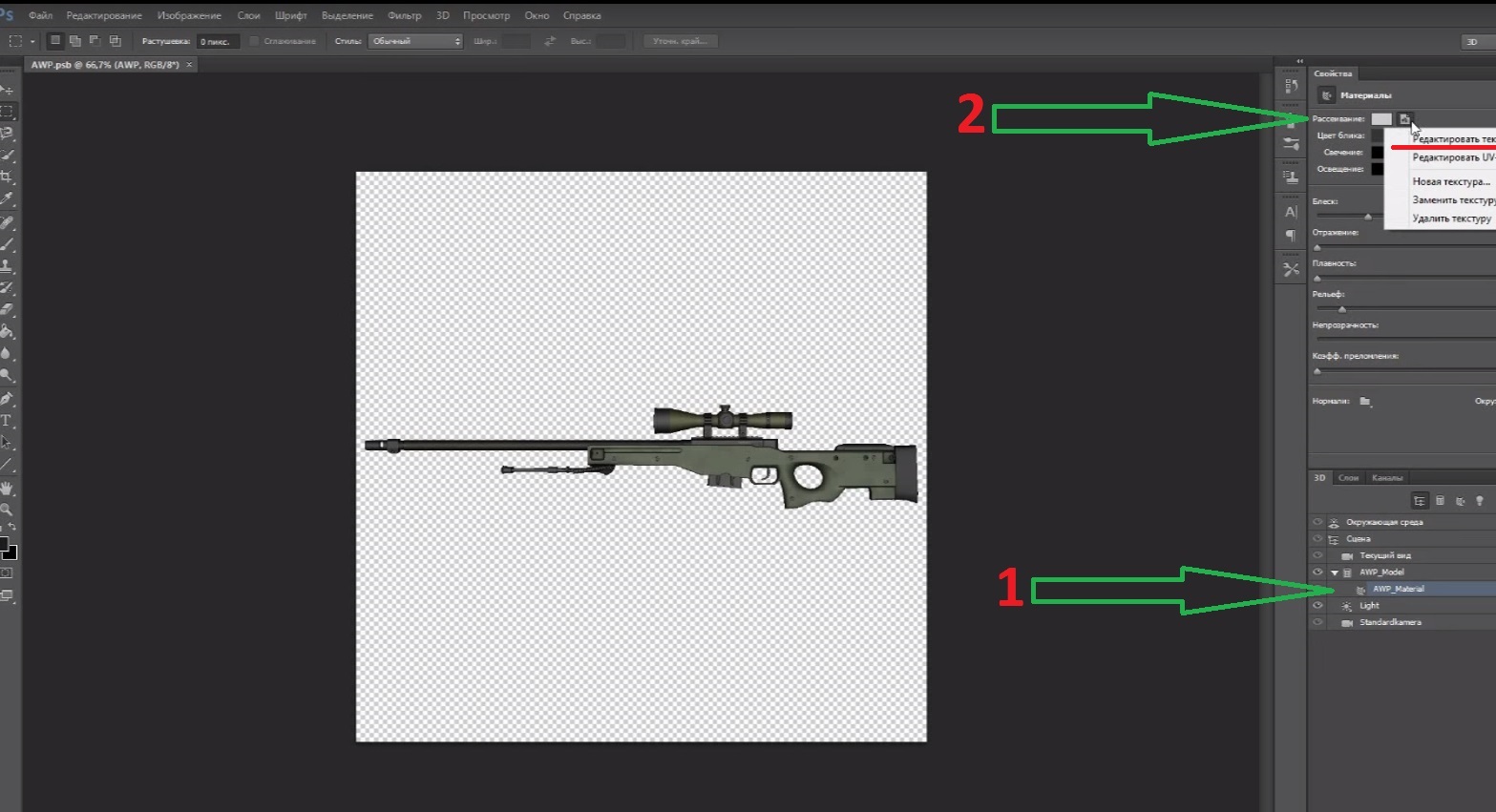Choose Удалить текстуру from the texture menu
Image resolution: width=1496 pixels, height=812 pixels.
(x=1451, y=219)
